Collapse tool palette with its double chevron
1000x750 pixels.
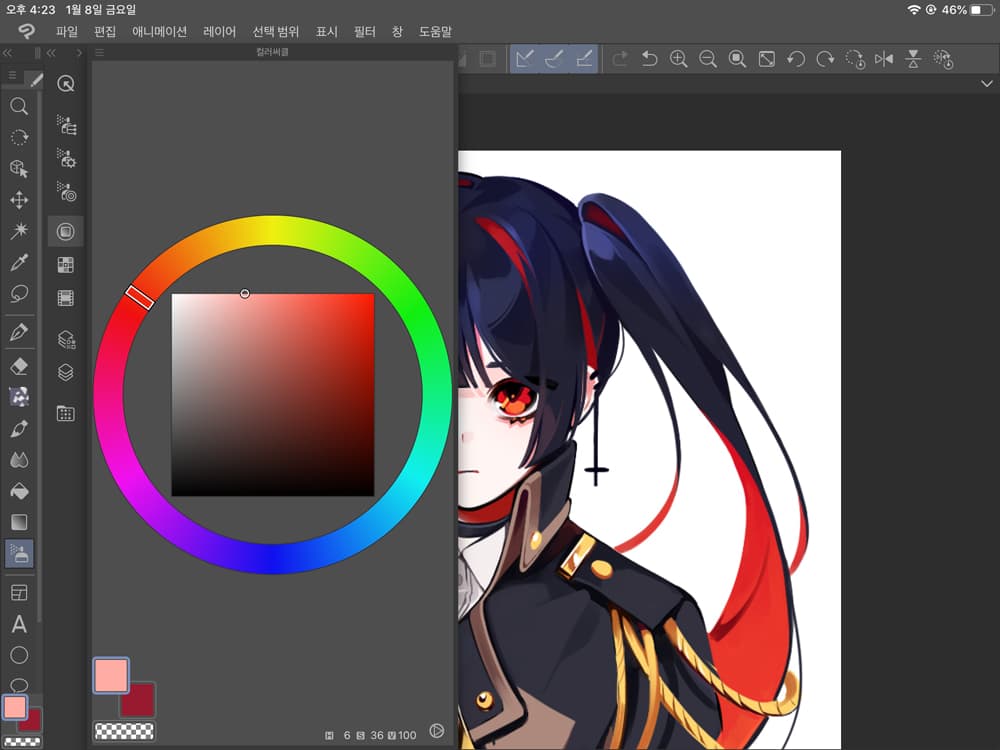(8, 53)
